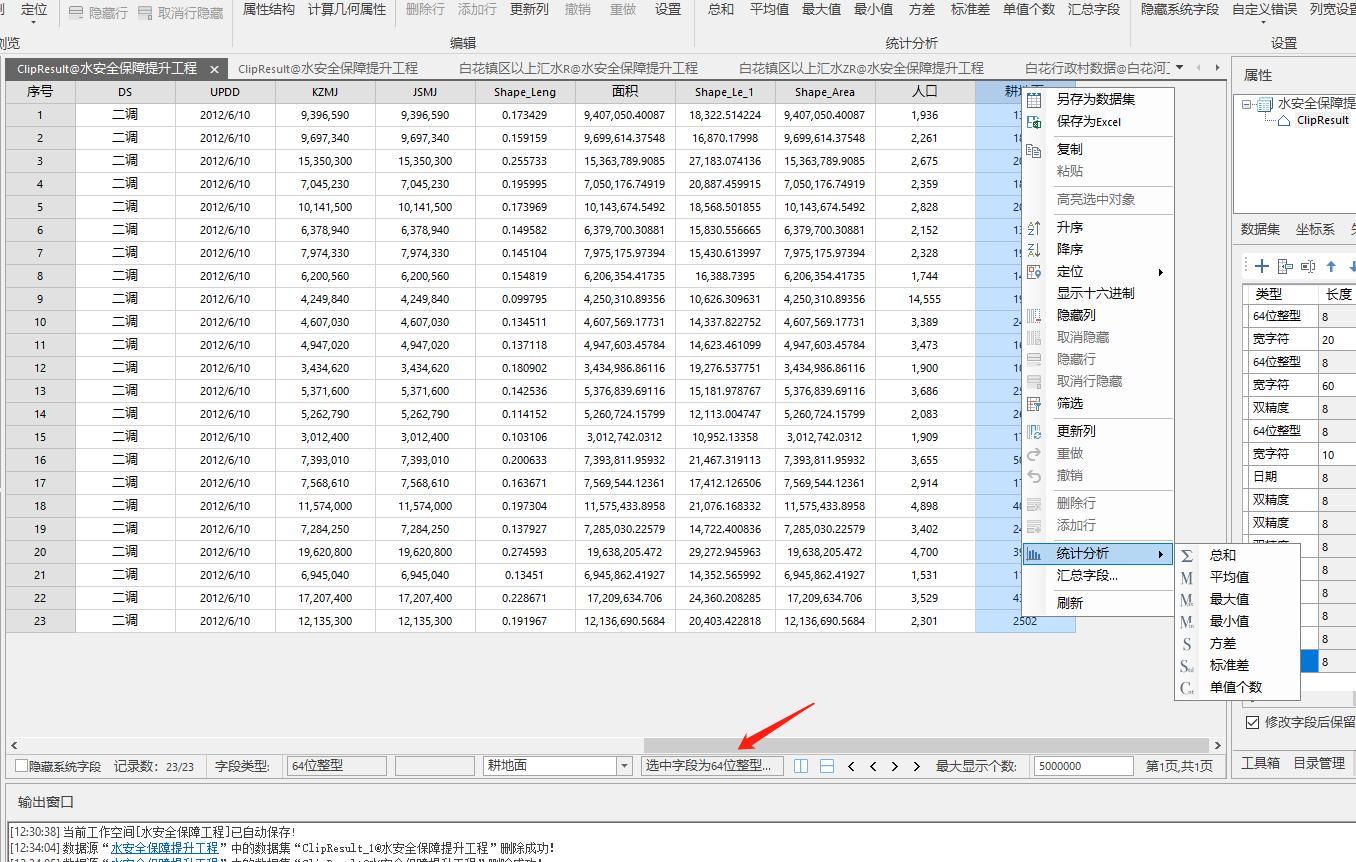1356x862 pixels.
Task: Open the 目录管理 panel tab
Action: (x=1319, y=763)
